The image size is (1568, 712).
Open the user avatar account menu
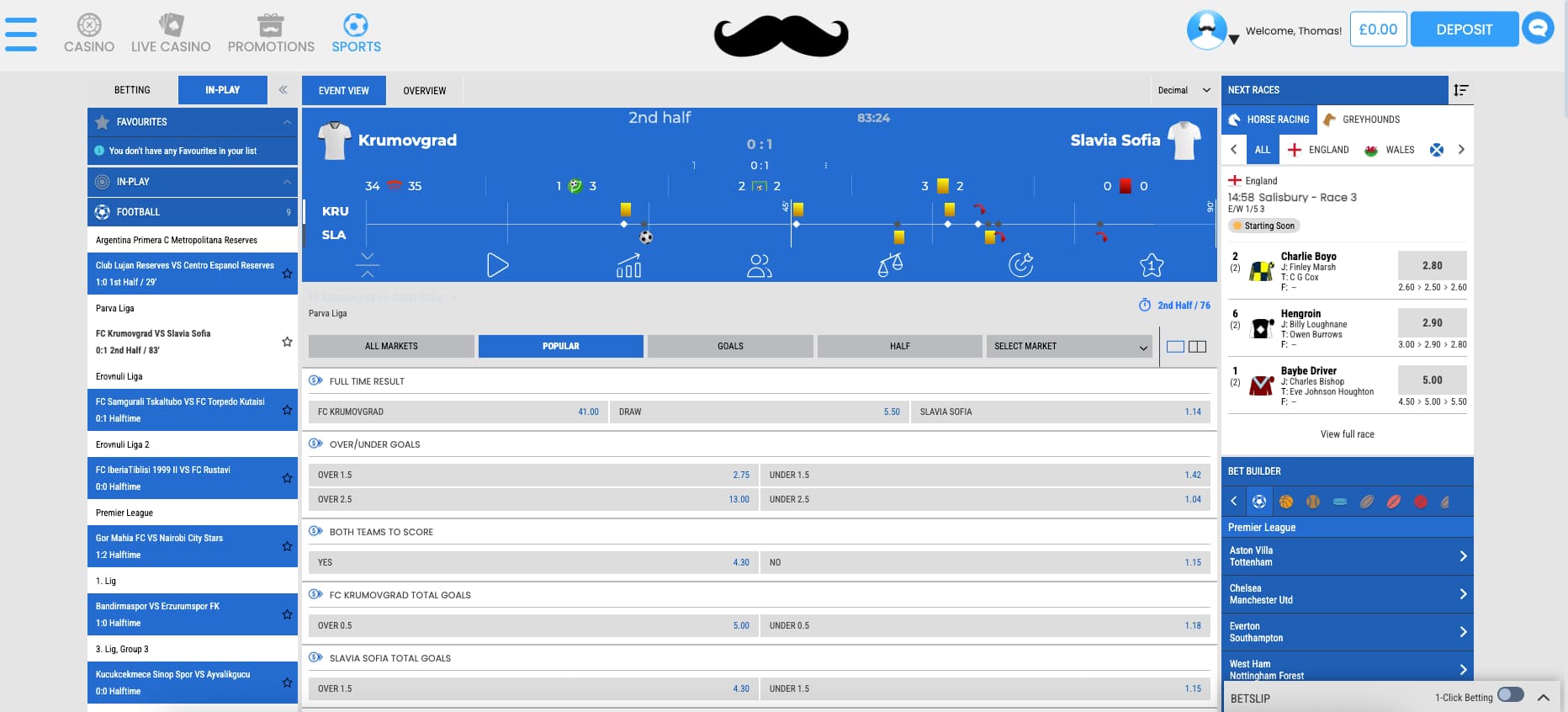point(1207,30)
